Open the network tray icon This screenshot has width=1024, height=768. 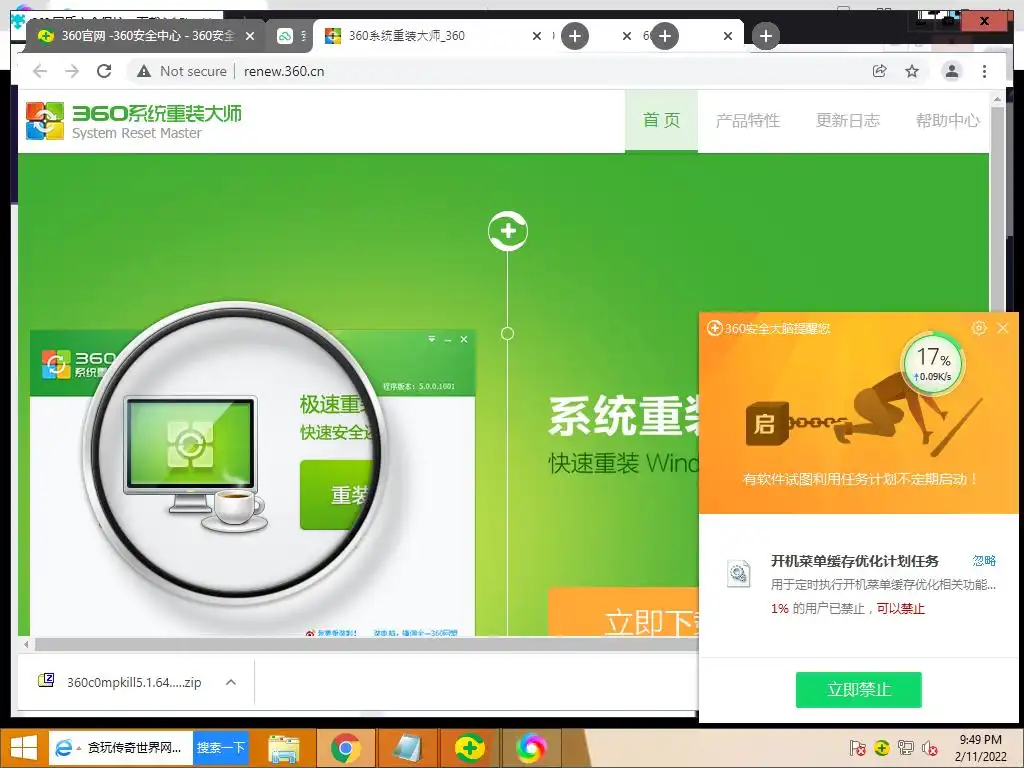[906, 747]
